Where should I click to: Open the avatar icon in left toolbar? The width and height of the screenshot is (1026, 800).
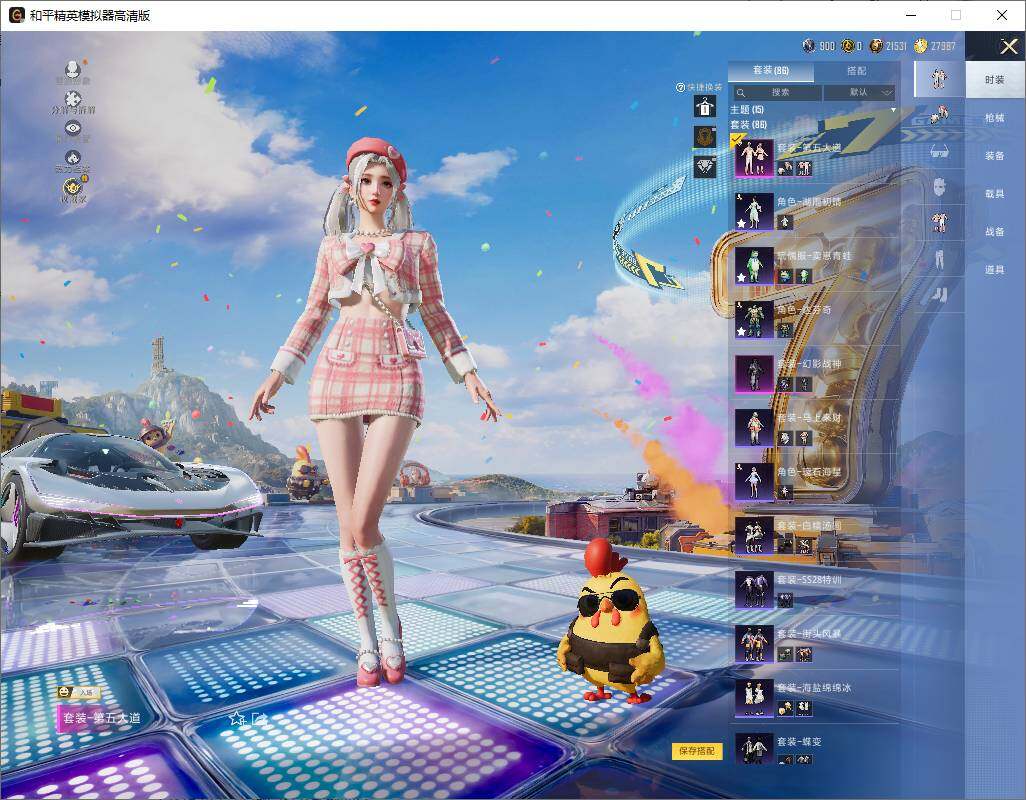(73, 69)
